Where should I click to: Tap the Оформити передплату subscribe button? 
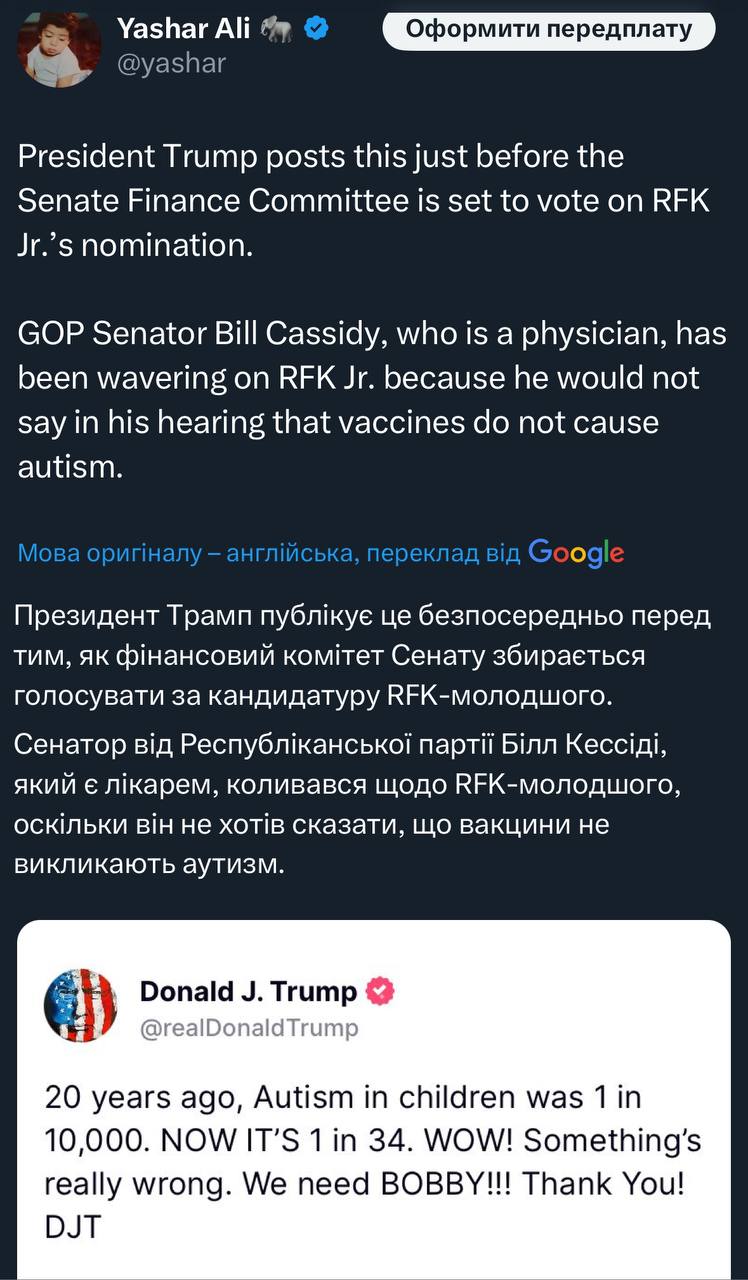pyautogui.click(x=549, y=29)
